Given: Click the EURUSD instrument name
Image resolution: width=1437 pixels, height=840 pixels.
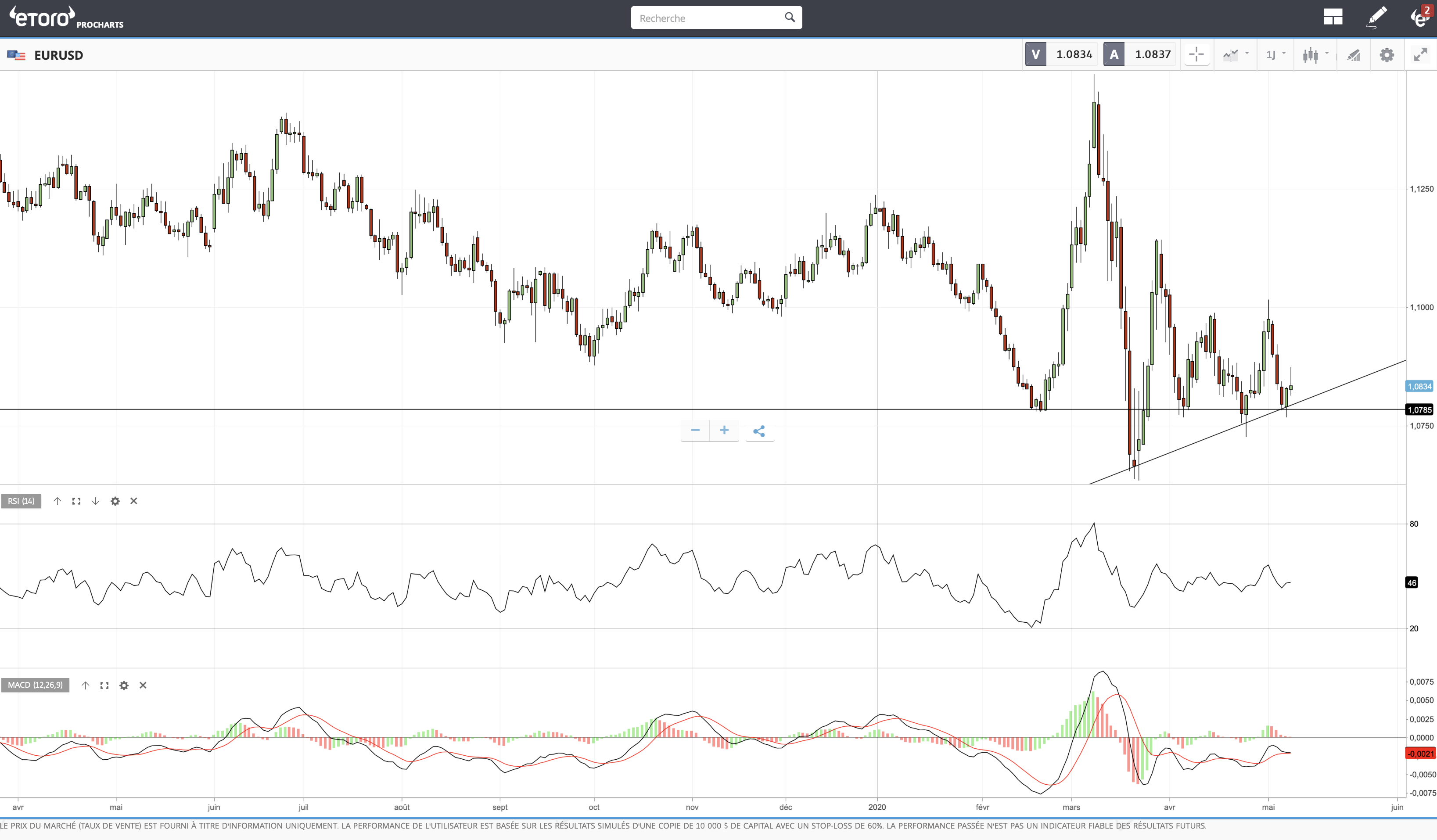Looking at the screenshot, I should tap(59, 55).
